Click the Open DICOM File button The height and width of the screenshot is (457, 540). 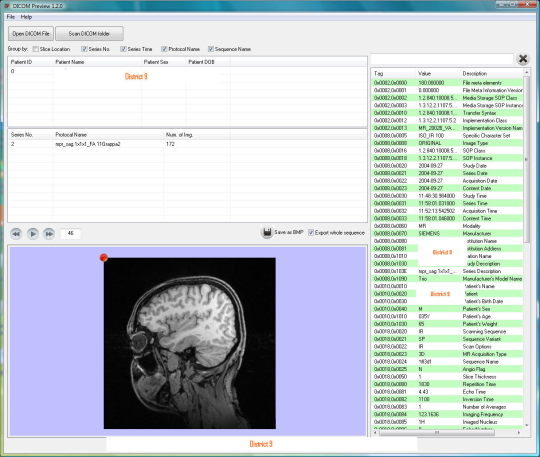click(x=31, y=34)
